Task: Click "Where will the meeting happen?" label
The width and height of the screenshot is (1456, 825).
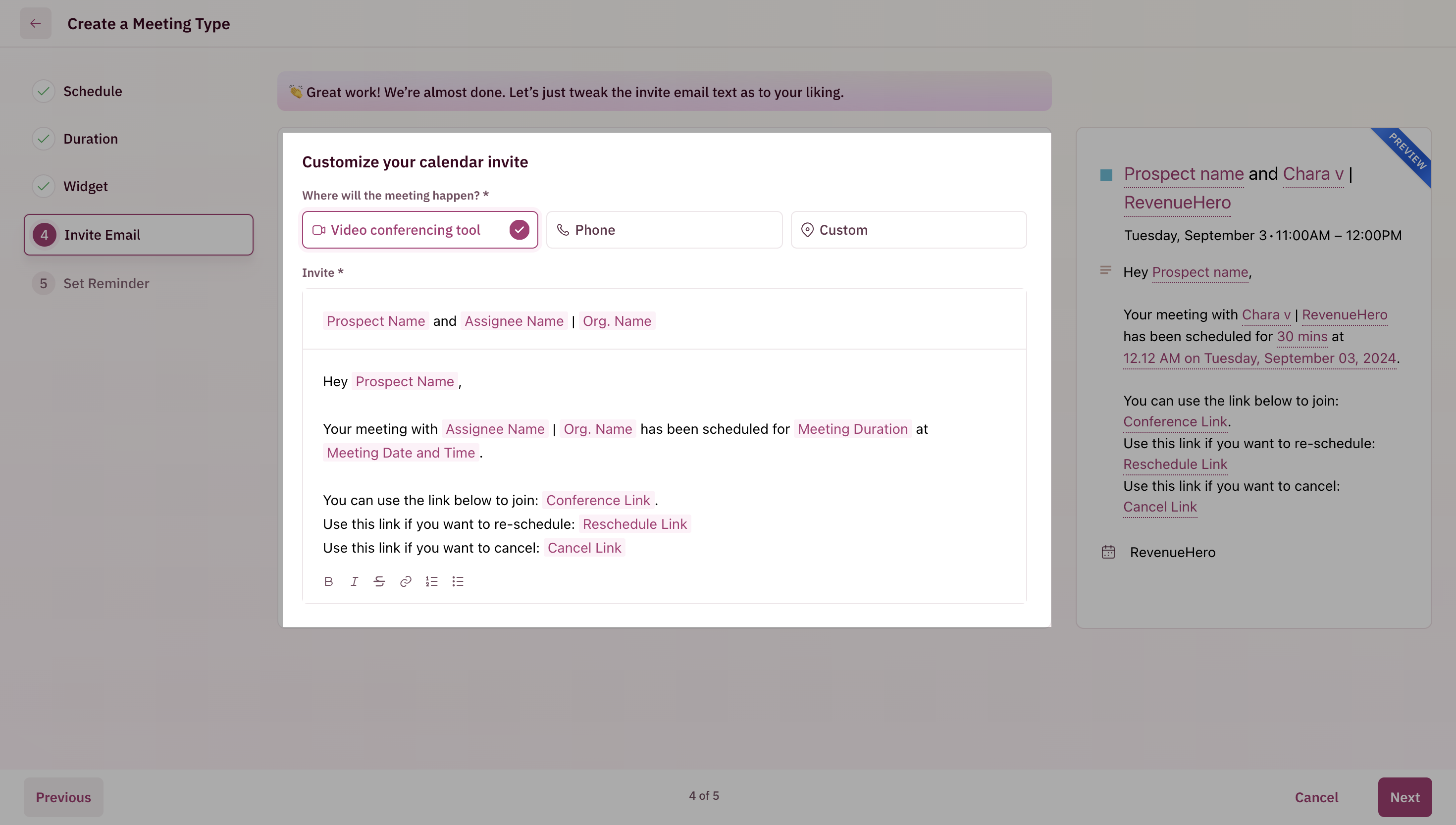Action: [x=395, y=196]
